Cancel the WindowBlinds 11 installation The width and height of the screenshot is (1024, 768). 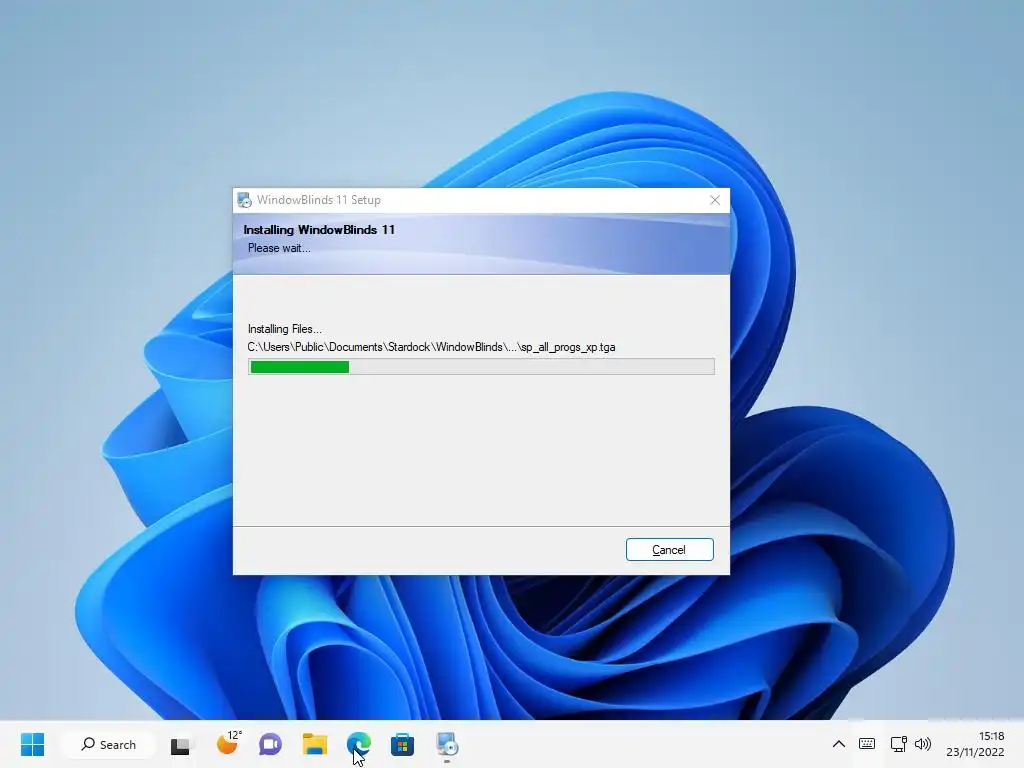pyautogui.click(x=669, y=549)
